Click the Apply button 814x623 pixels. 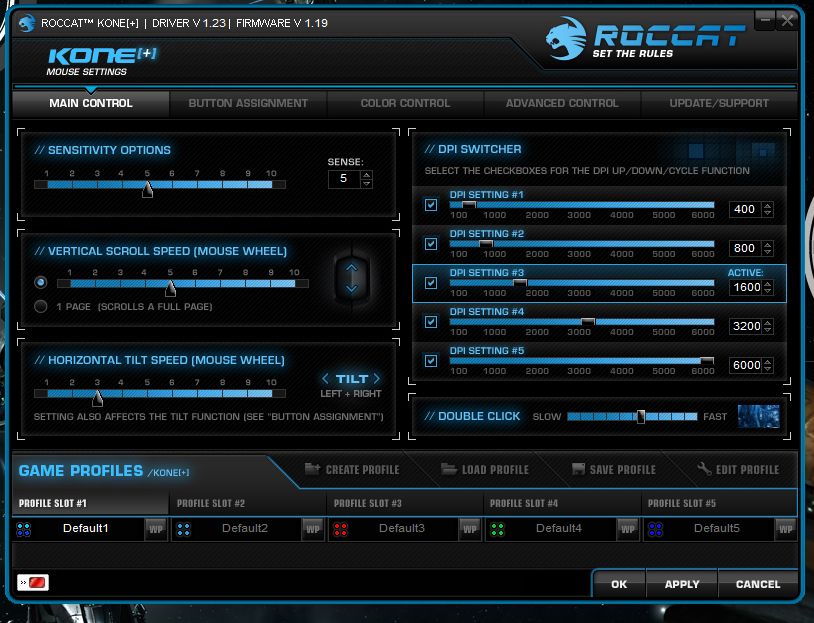(682, 584)
